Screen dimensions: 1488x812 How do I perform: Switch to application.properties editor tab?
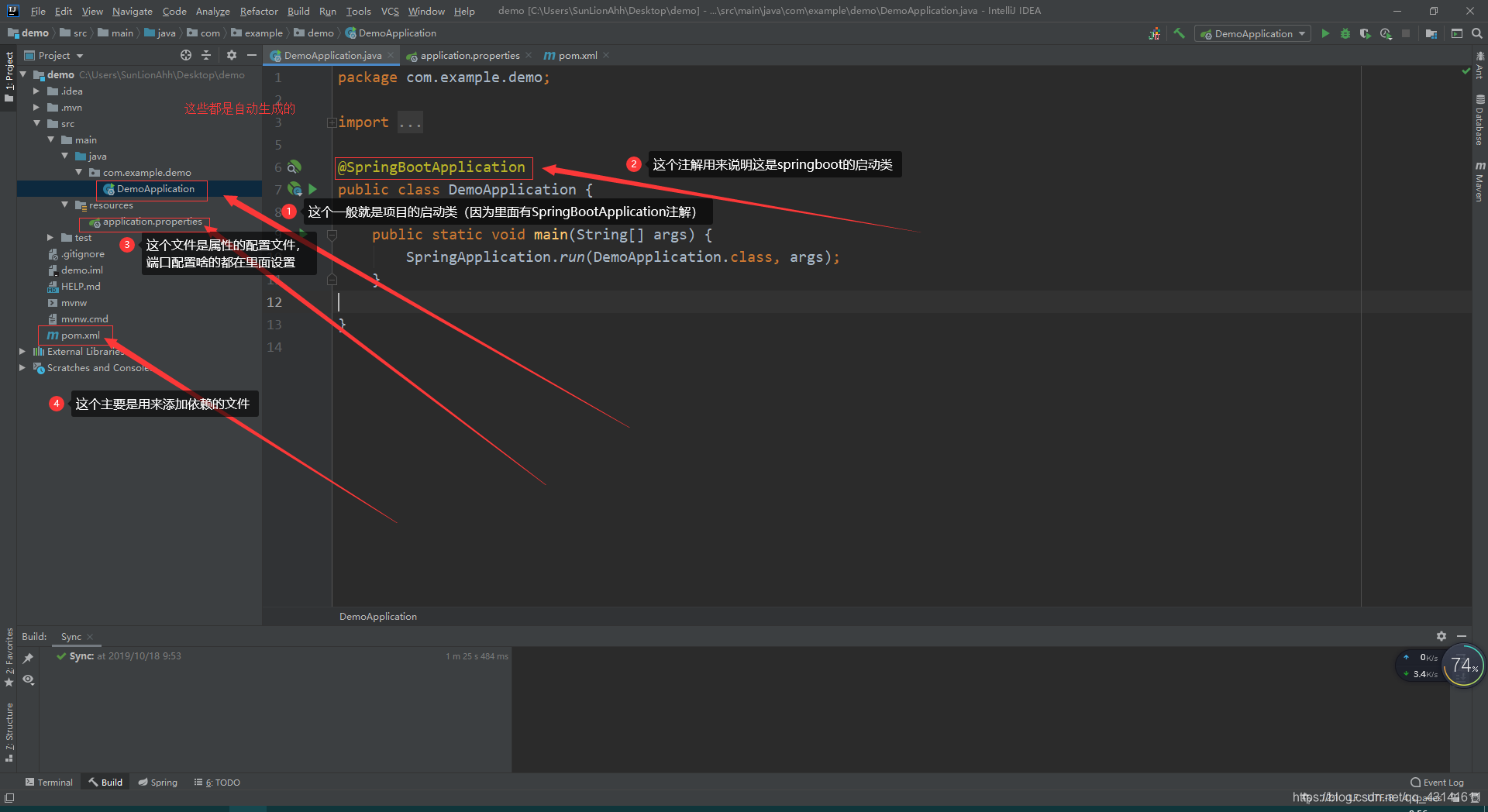click(x=470, y=55)
